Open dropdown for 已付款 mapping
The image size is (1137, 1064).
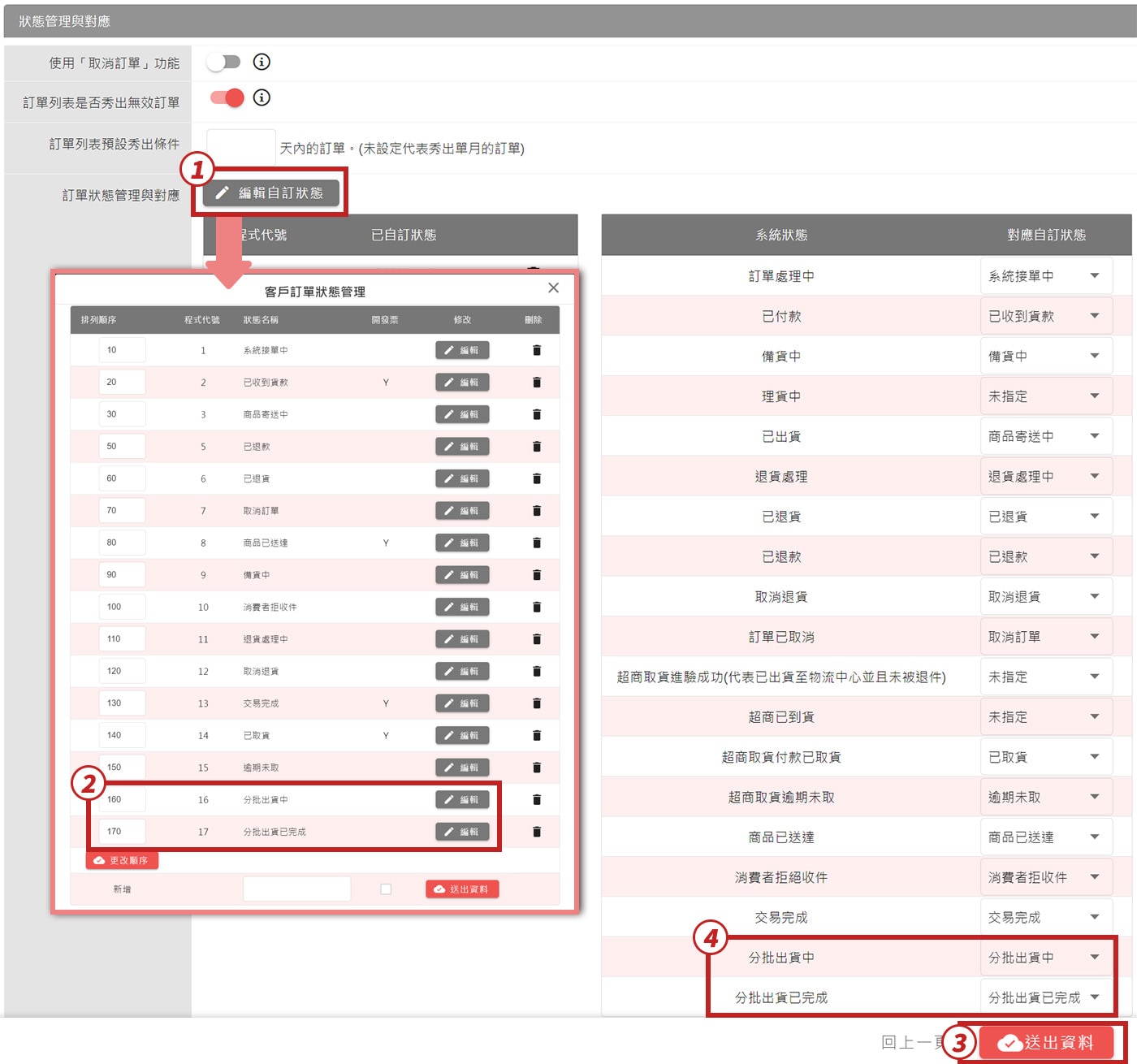(1046, 316)
